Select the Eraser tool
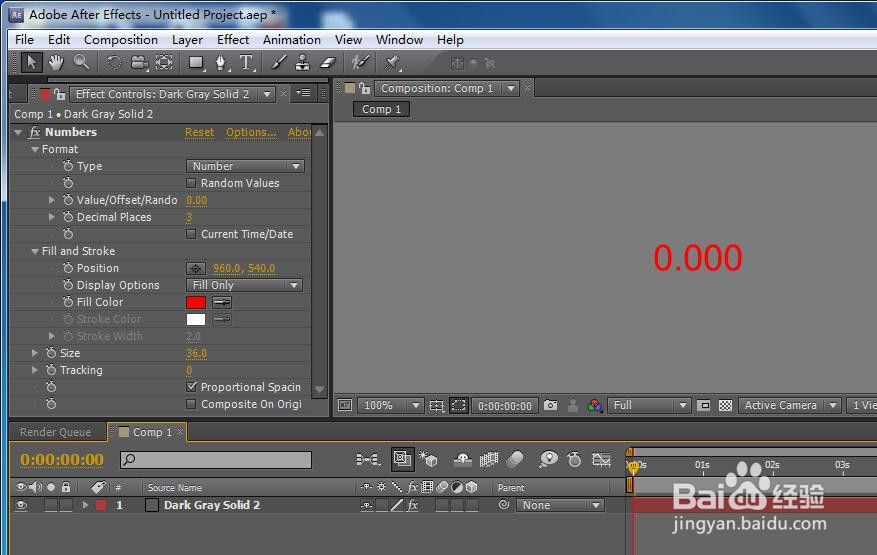Viewport: 877px width, 555px height. [x=328, y=62]
